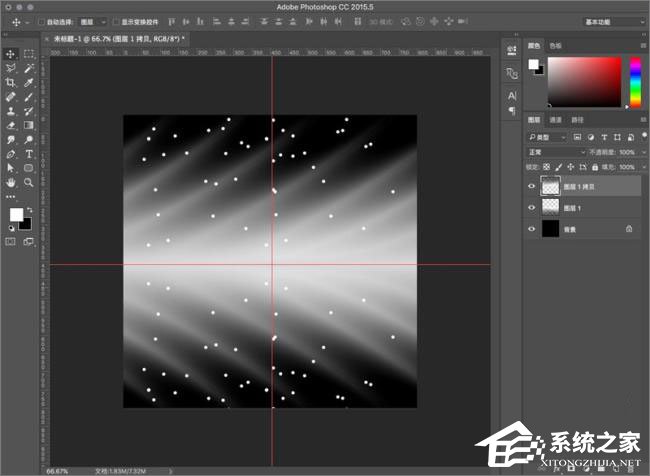
Task: Open the Color panel flyout menu
Action: tap(643, 46)
